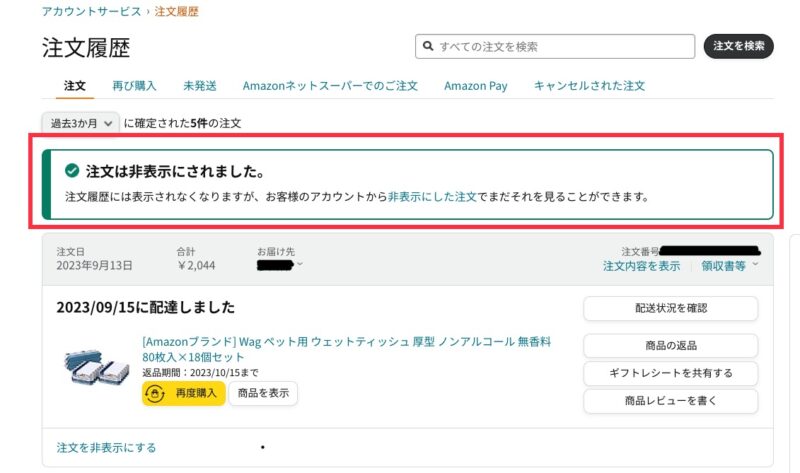Click the 商品の返品 button
800x473 pixels.
pos(670,345)
